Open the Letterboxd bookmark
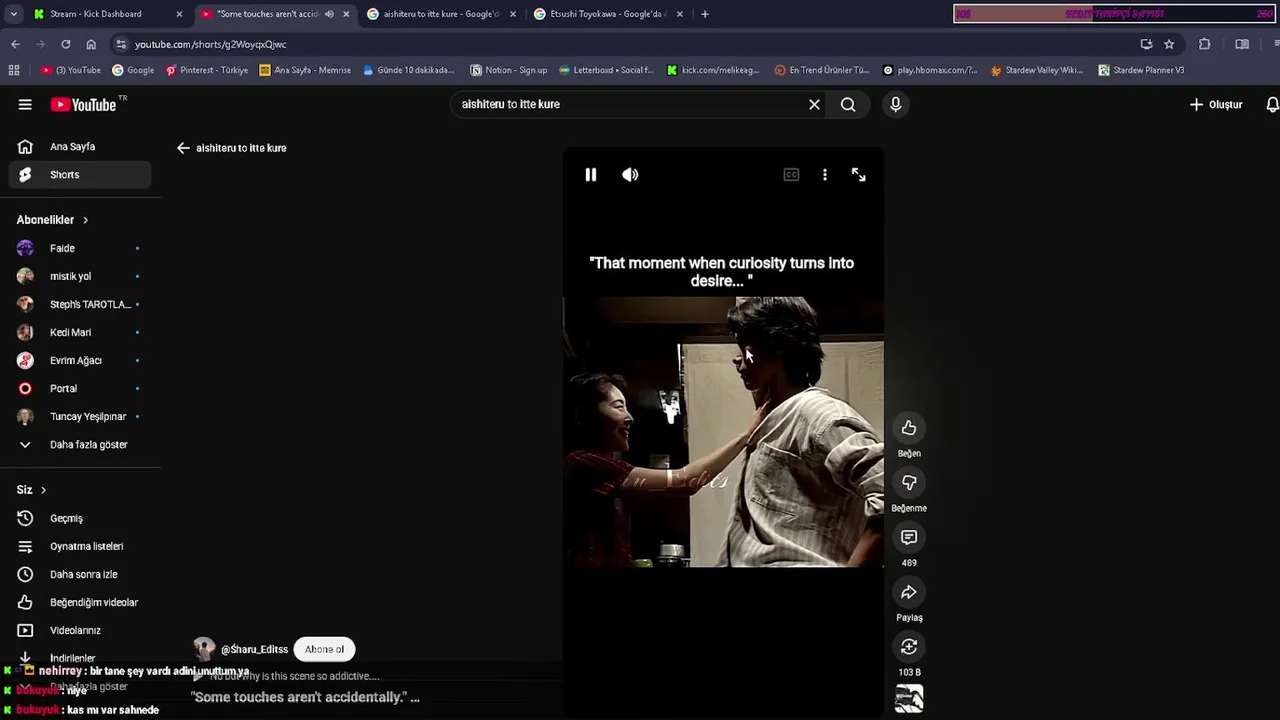The width and height of the screenshot is (1280, 720). point(606,70)
